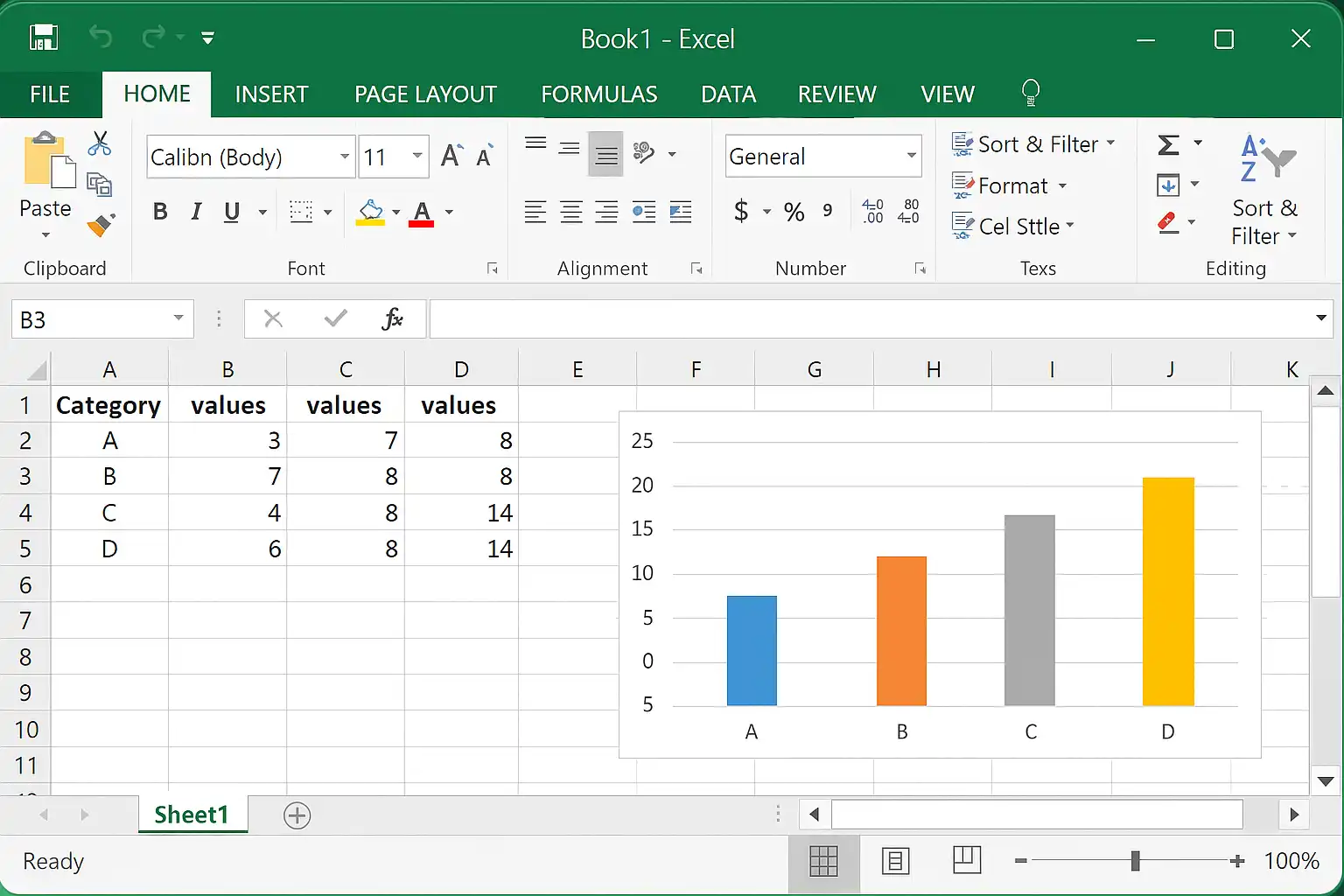Open the General number format dropdown
Screen dimensions: 1344x896
point(911,157)
